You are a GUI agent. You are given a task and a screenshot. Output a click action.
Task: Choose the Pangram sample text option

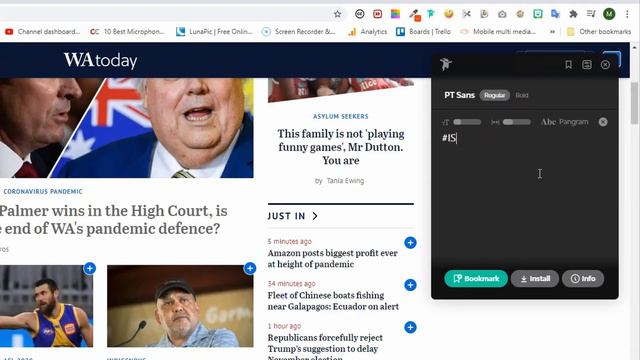(x=565, y=122)
